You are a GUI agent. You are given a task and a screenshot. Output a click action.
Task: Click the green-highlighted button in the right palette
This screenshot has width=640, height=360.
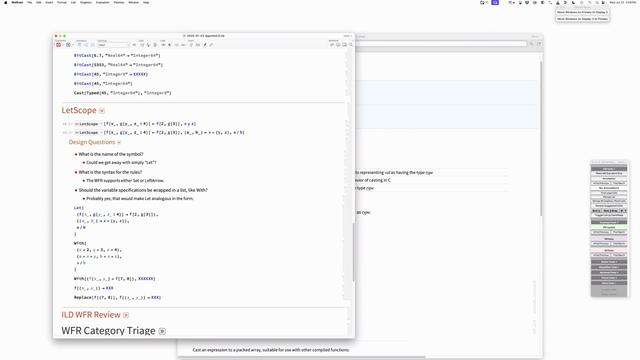609,227
